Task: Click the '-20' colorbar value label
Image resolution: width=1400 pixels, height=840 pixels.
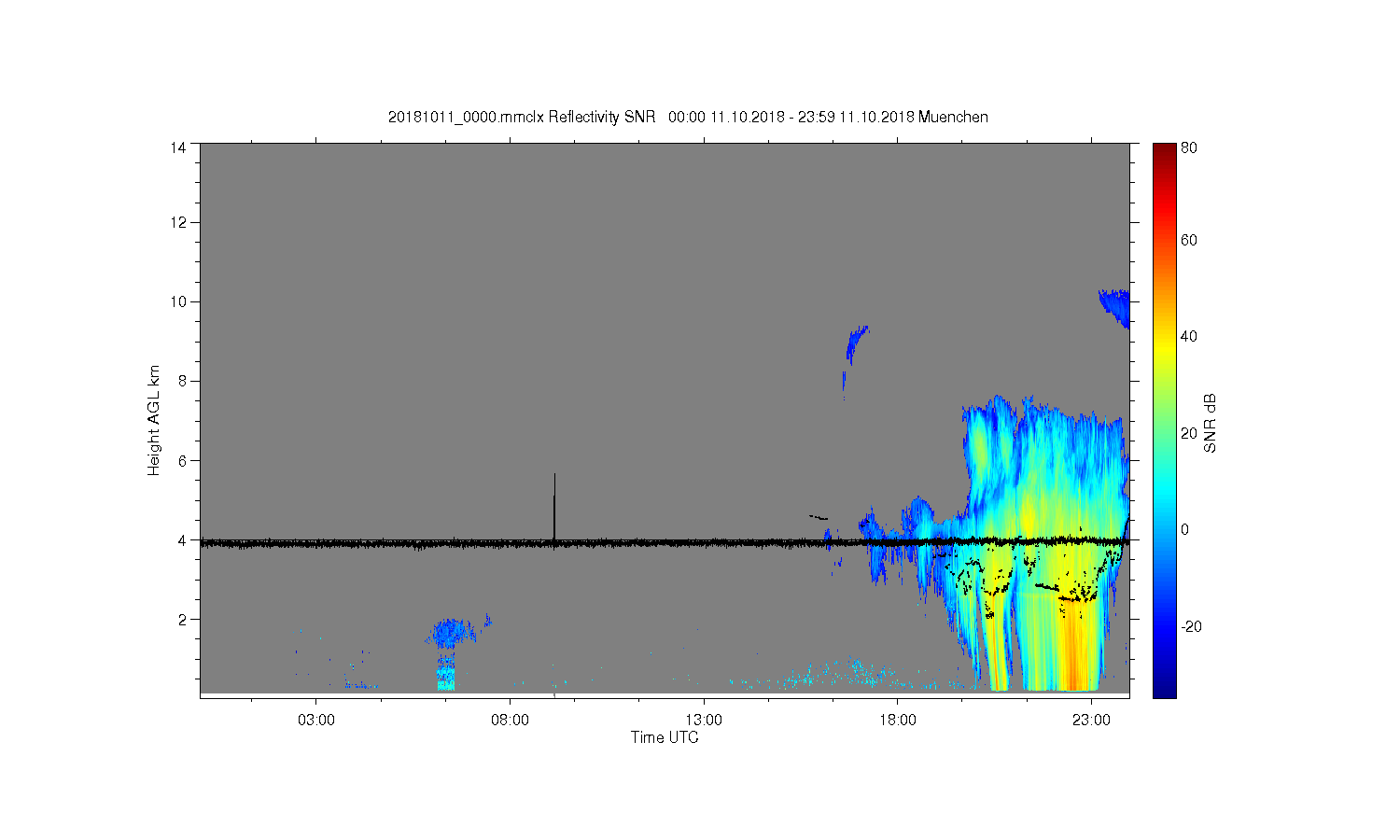Action: point(1191,626)
